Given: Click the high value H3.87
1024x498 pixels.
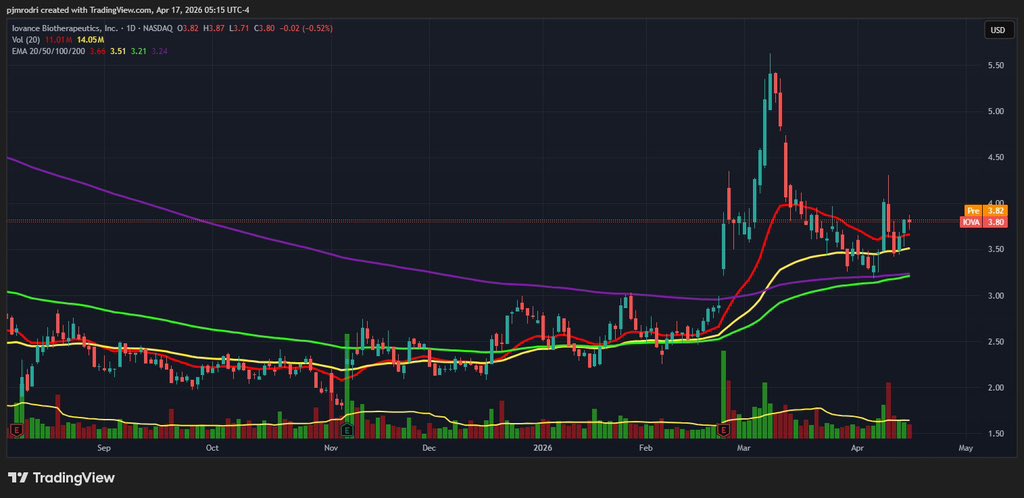Looking at the screenshot, I should tap(214, 29).
